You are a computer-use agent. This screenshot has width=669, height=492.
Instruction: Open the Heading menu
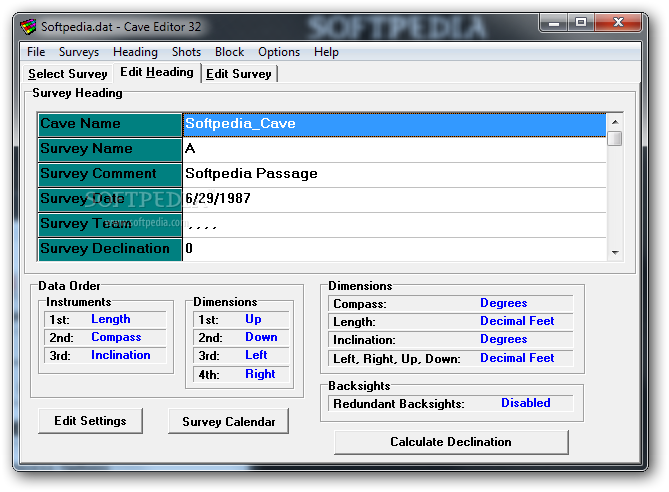135,52
